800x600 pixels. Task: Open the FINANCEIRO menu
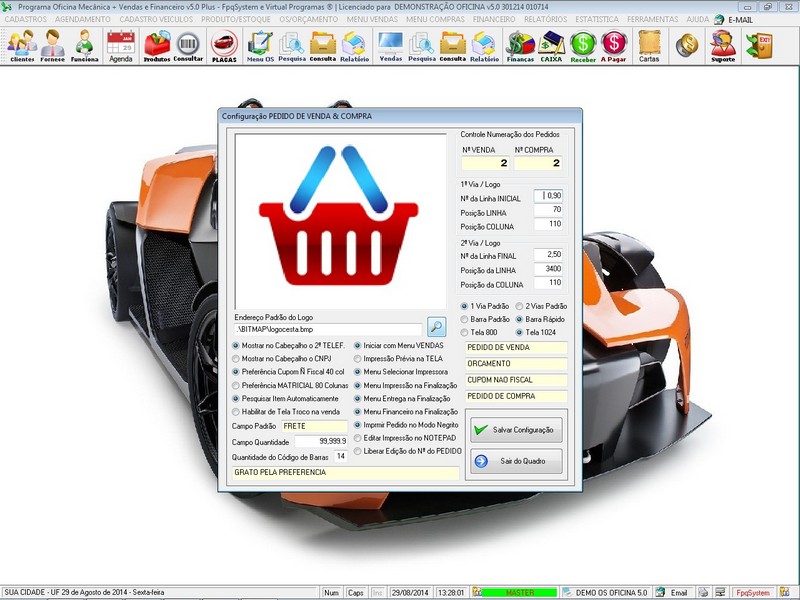pos(494,19)
